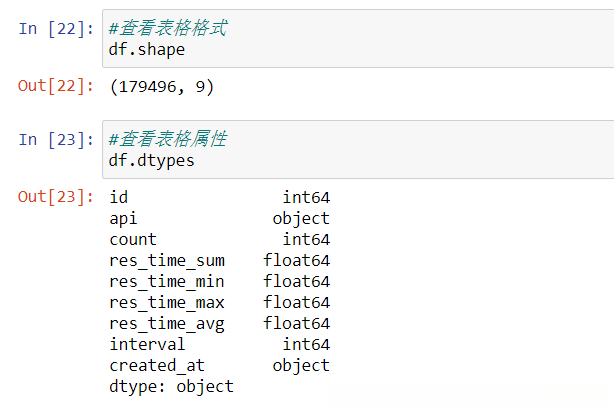
Task: Click the interval row label
Action: pyautogui.click(x=147, y=344)
